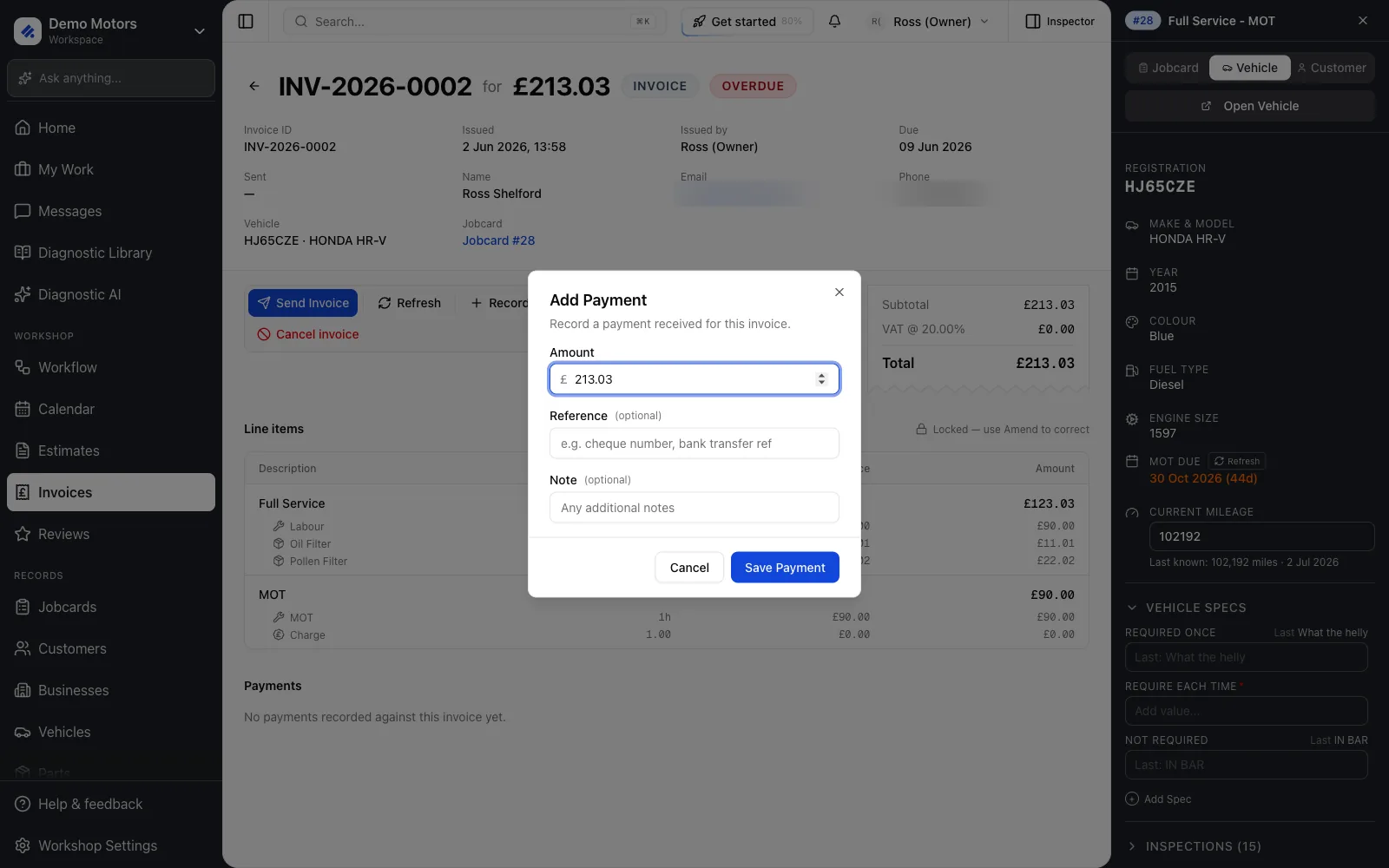This screenshot has width=1389, height=868.
Task: Select the Vehicle tab
Action: (1249, 68)
